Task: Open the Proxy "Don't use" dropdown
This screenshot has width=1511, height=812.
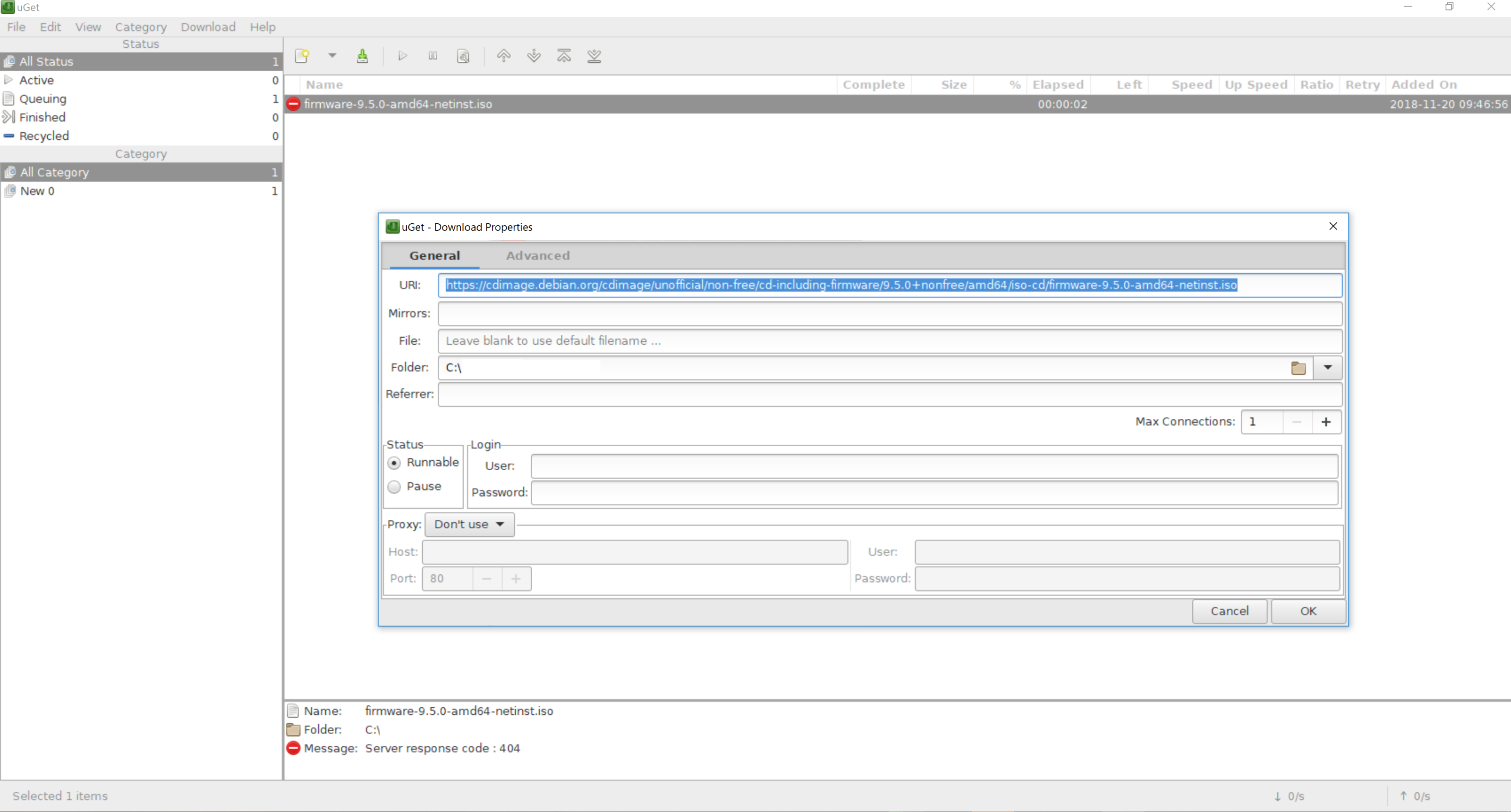Action: 469,524
